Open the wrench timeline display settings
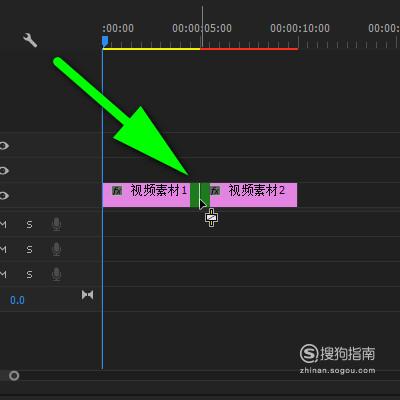Image resolution: width=400 pixels, height=400 pixels. pyautogui.click(x=30, y=40)
